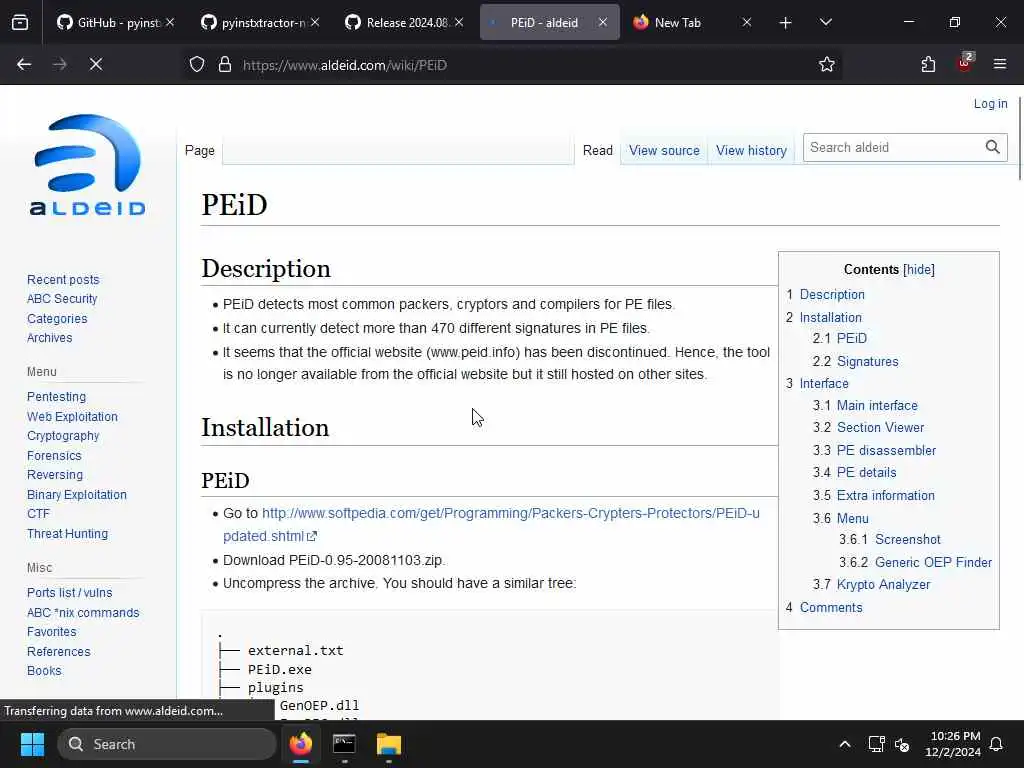Open the Extensions puzzle icon
Image resolution: width=1024 pixels, height=768 pixels.
(928, 64)
